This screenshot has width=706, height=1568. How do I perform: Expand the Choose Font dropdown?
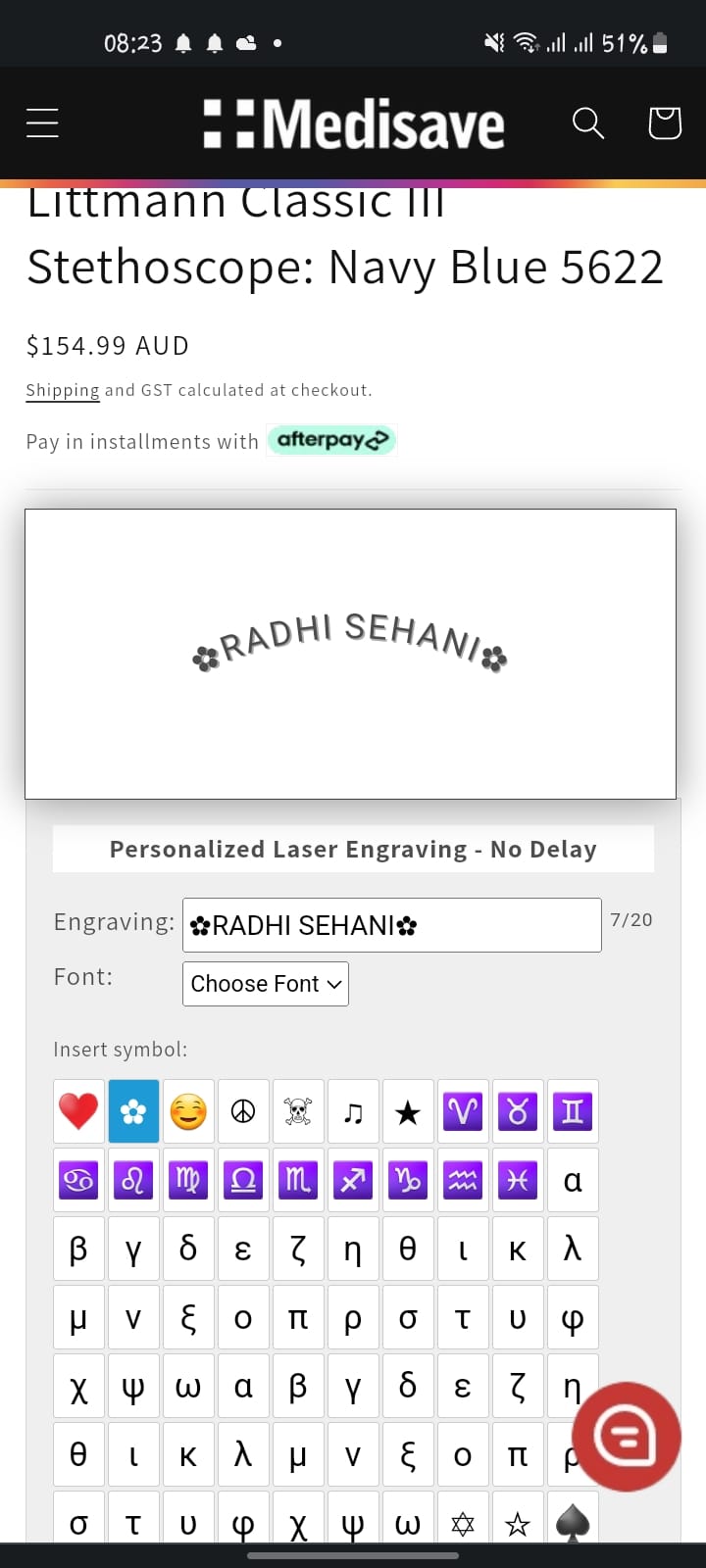tap(266, 984)
